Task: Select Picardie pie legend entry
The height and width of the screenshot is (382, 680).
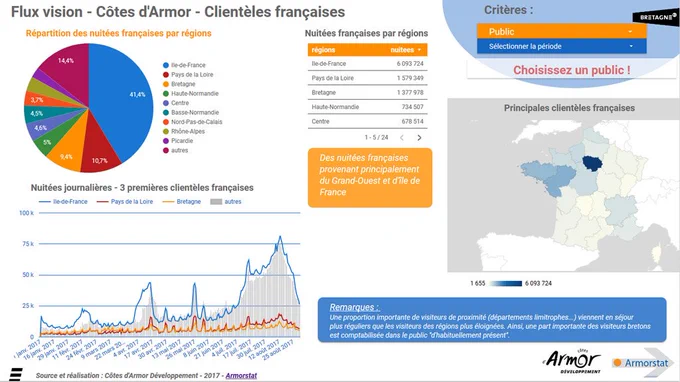Action: click(178, 141)
